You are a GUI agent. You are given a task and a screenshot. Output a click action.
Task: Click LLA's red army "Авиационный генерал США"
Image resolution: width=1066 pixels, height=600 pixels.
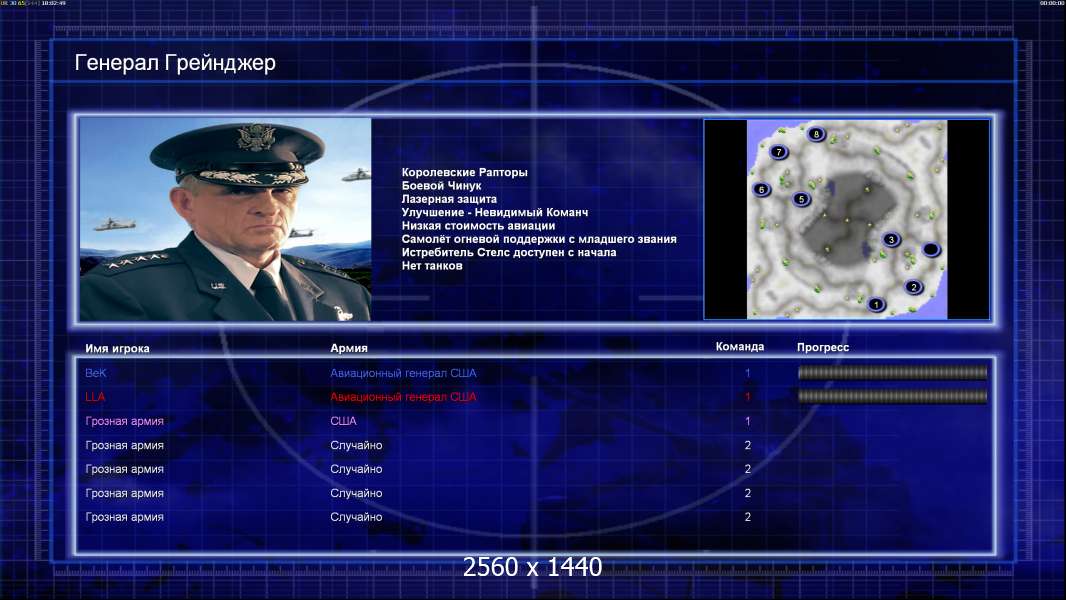pyautogui.click(x=403, y=397)
